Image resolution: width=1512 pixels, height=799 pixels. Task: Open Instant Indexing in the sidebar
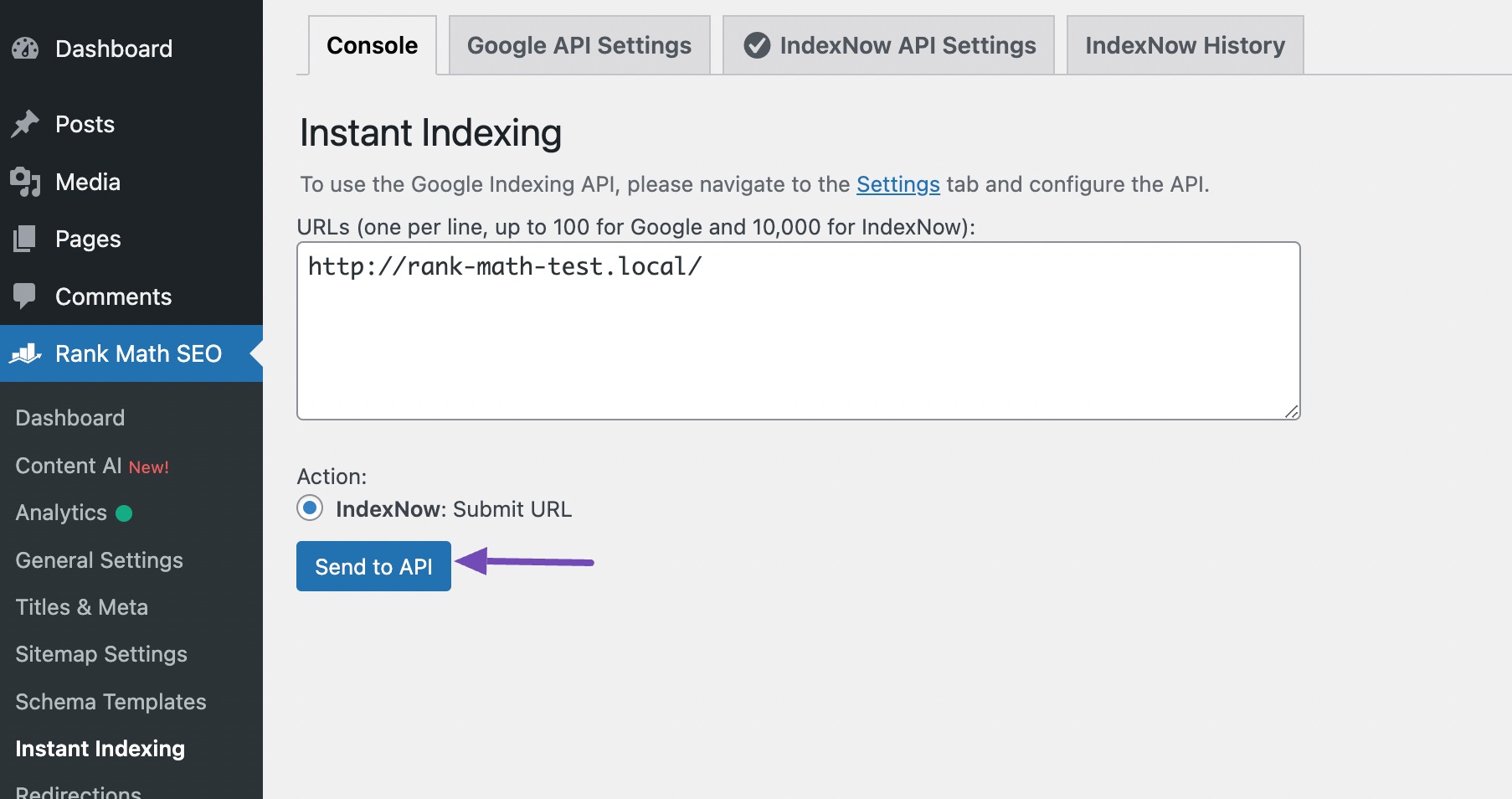[x=100, y=749]
